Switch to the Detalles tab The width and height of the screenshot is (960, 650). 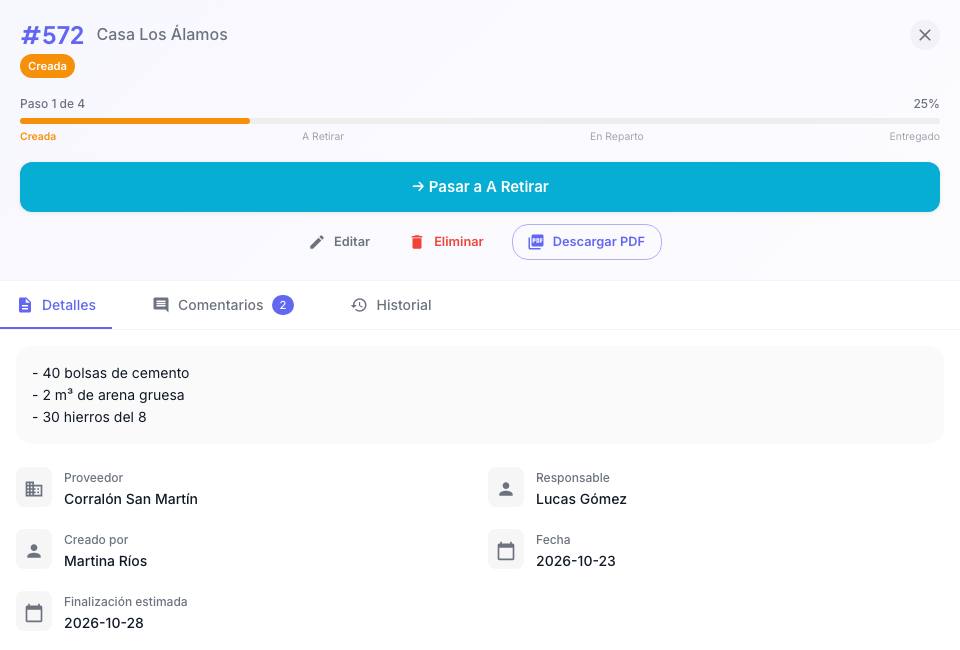coord(56,305)
